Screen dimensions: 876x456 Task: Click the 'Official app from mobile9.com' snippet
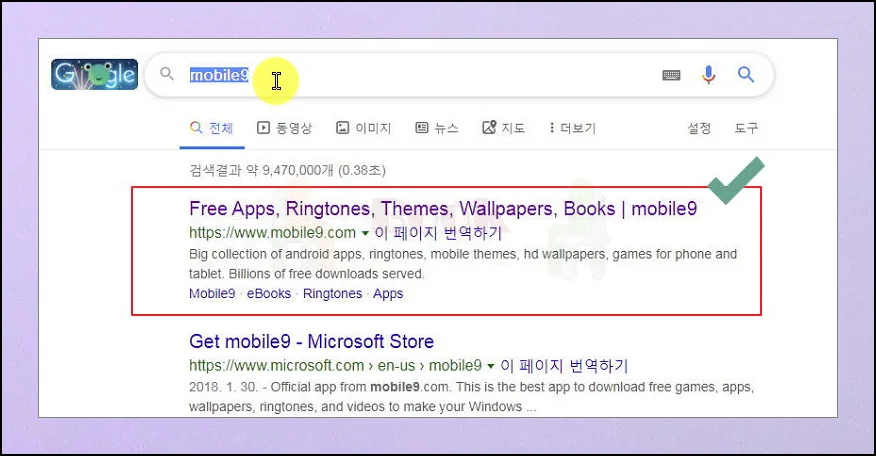click(x=471, y=397)
